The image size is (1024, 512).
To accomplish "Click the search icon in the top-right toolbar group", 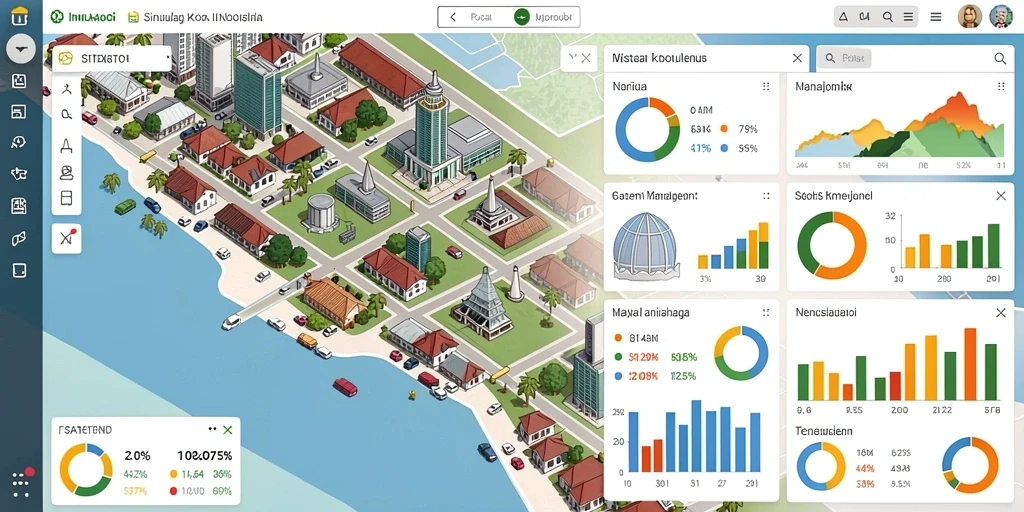I will point(888,17).
